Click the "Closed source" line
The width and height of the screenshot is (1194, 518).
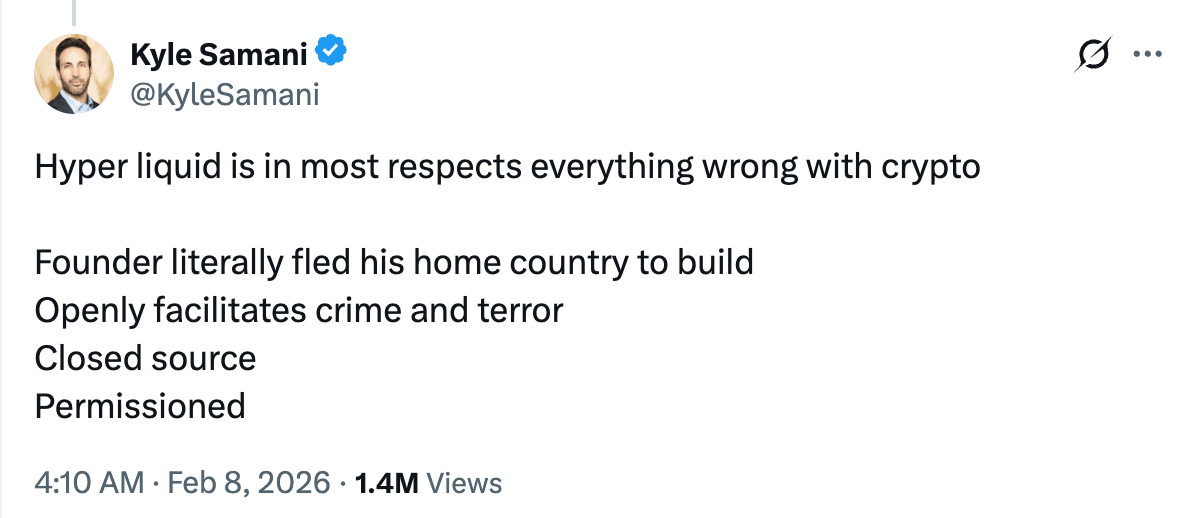[x=145, y=358]
